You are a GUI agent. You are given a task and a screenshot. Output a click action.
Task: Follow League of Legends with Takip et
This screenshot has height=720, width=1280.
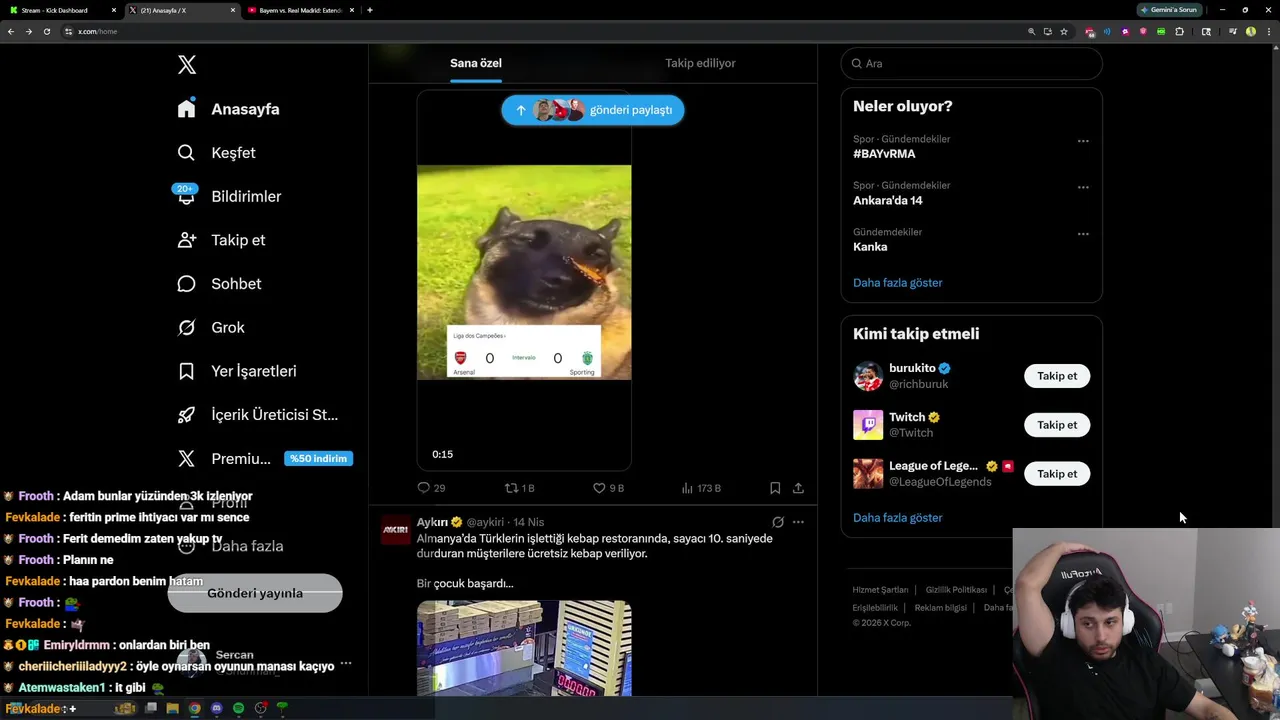[x=1057, y=474]
